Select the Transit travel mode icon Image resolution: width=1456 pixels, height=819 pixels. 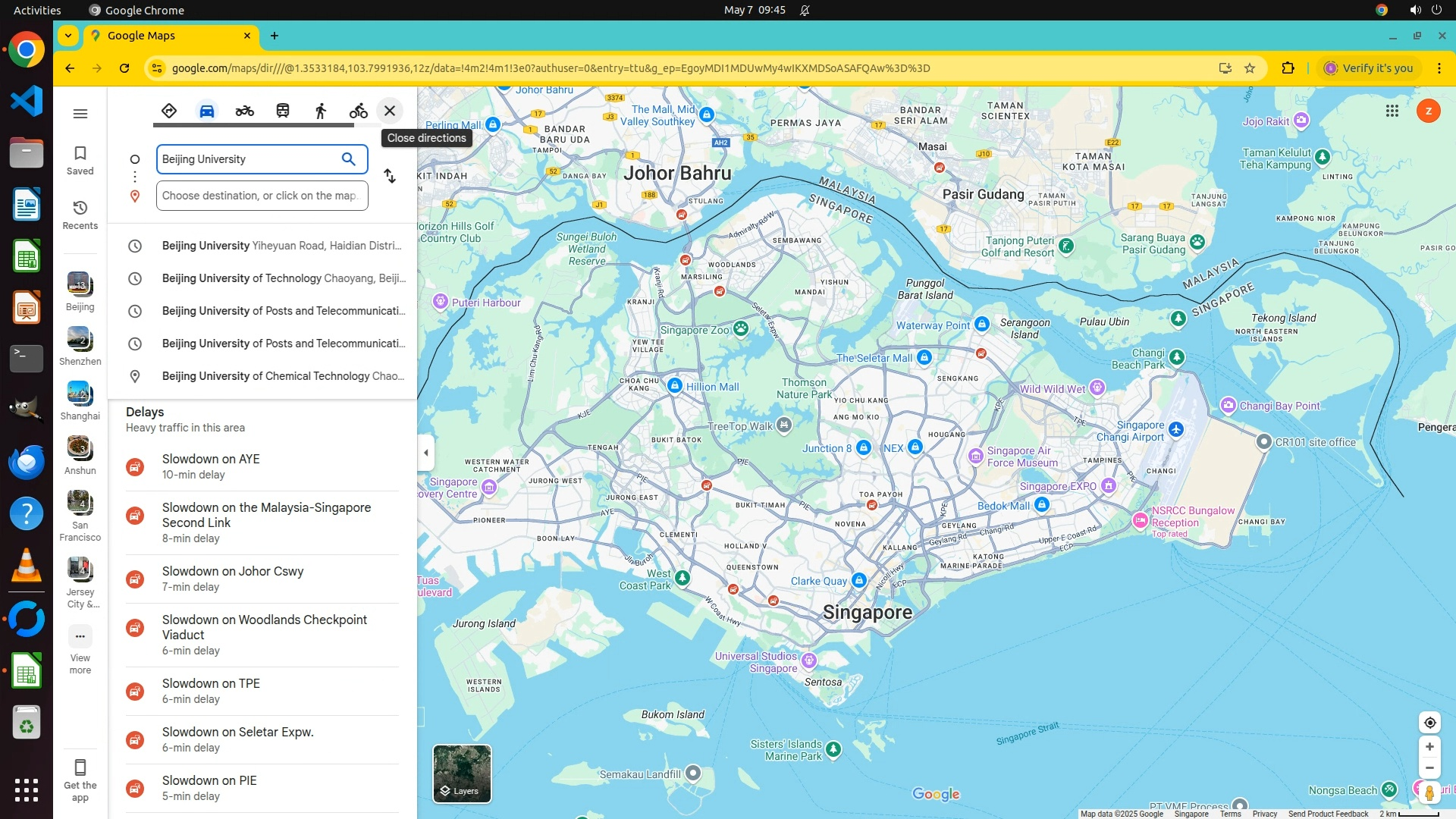click(282, 111)
